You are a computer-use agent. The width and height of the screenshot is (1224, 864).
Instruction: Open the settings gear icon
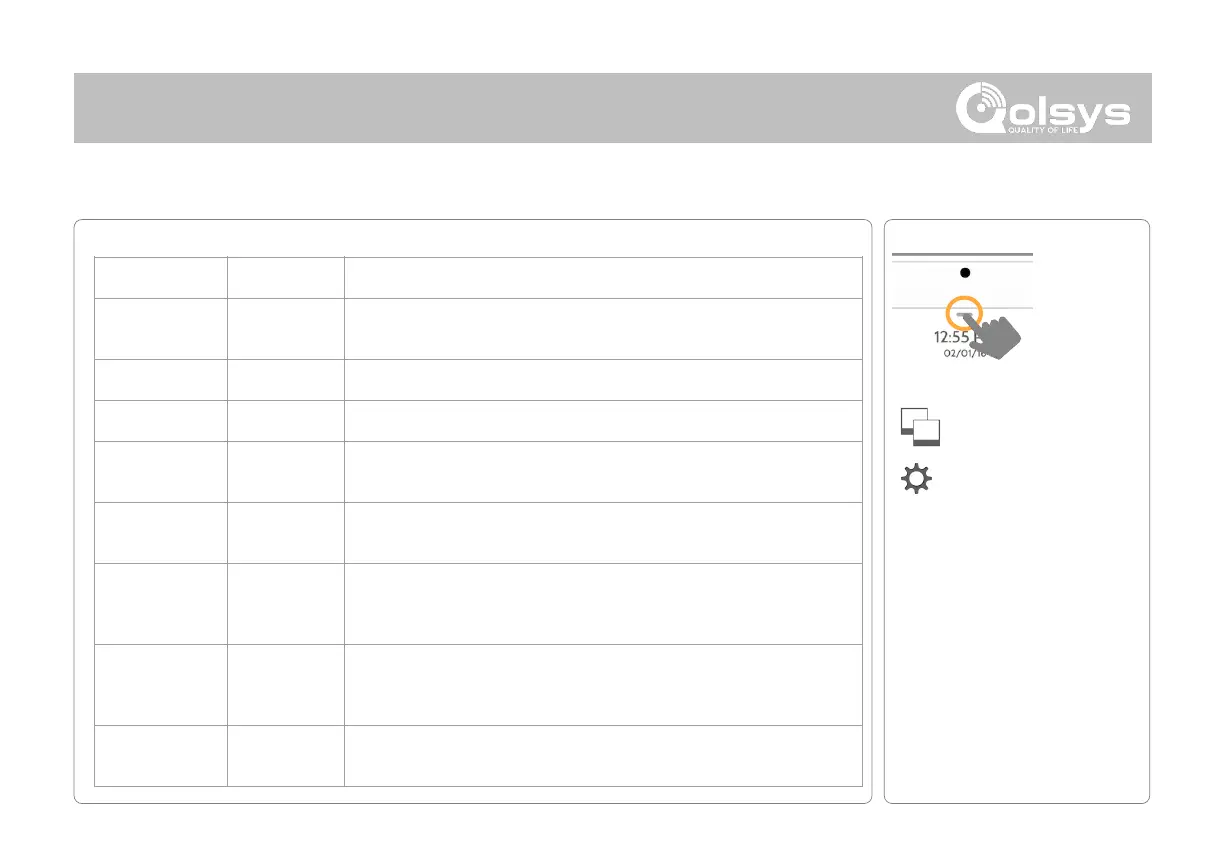916,480
